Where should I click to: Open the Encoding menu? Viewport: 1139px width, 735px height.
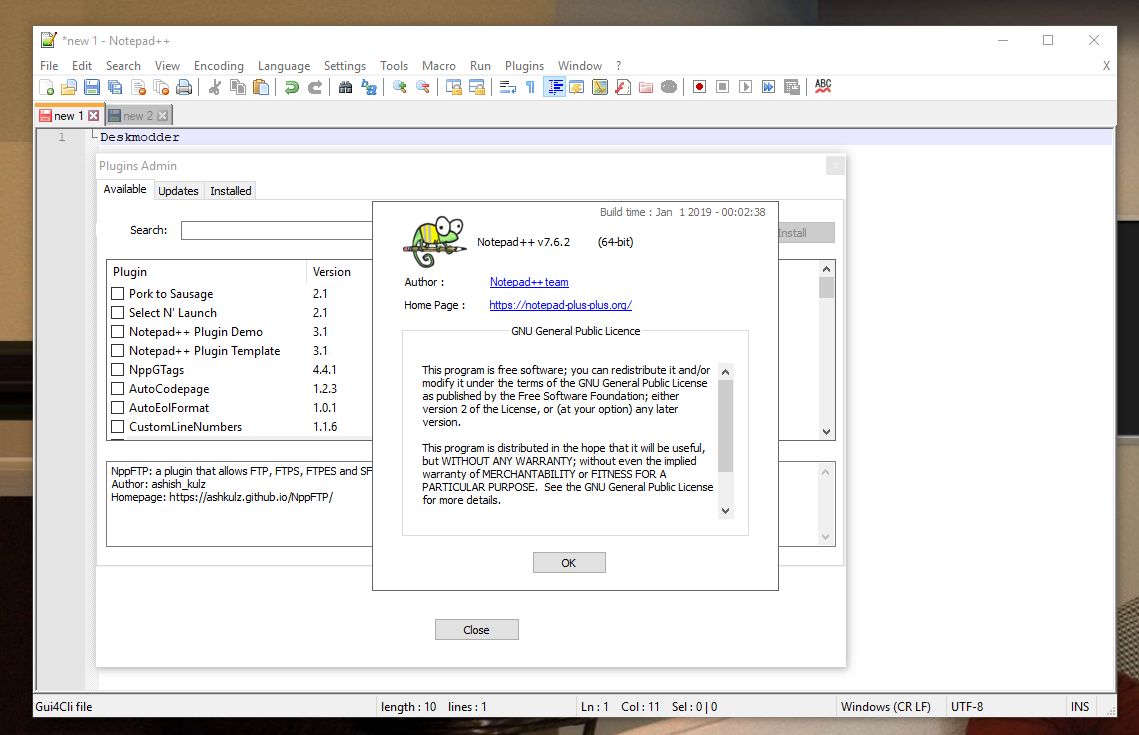click(x=219, y=65)
